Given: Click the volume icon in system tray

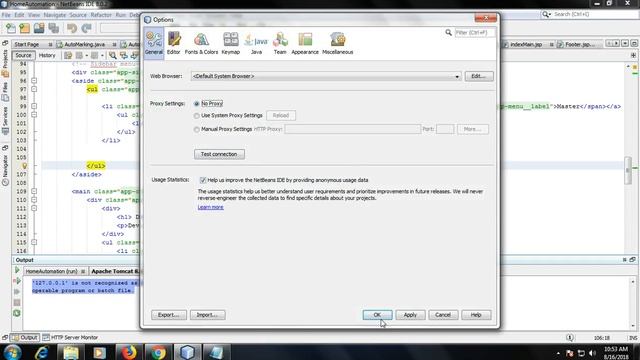Looking at the screenshot, I should click(x=592, y=353).
